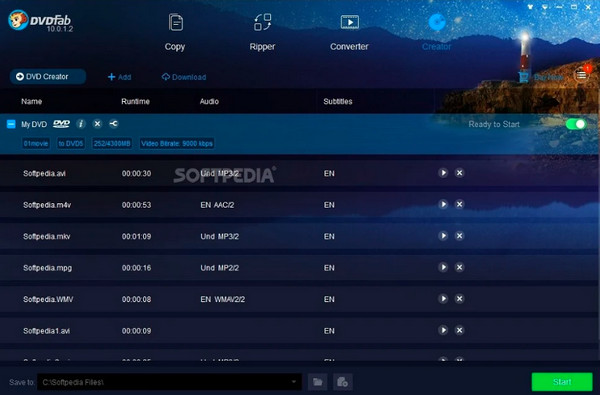Open the Copy module
This screenshot has height=395, width=600.
(175, 33)
